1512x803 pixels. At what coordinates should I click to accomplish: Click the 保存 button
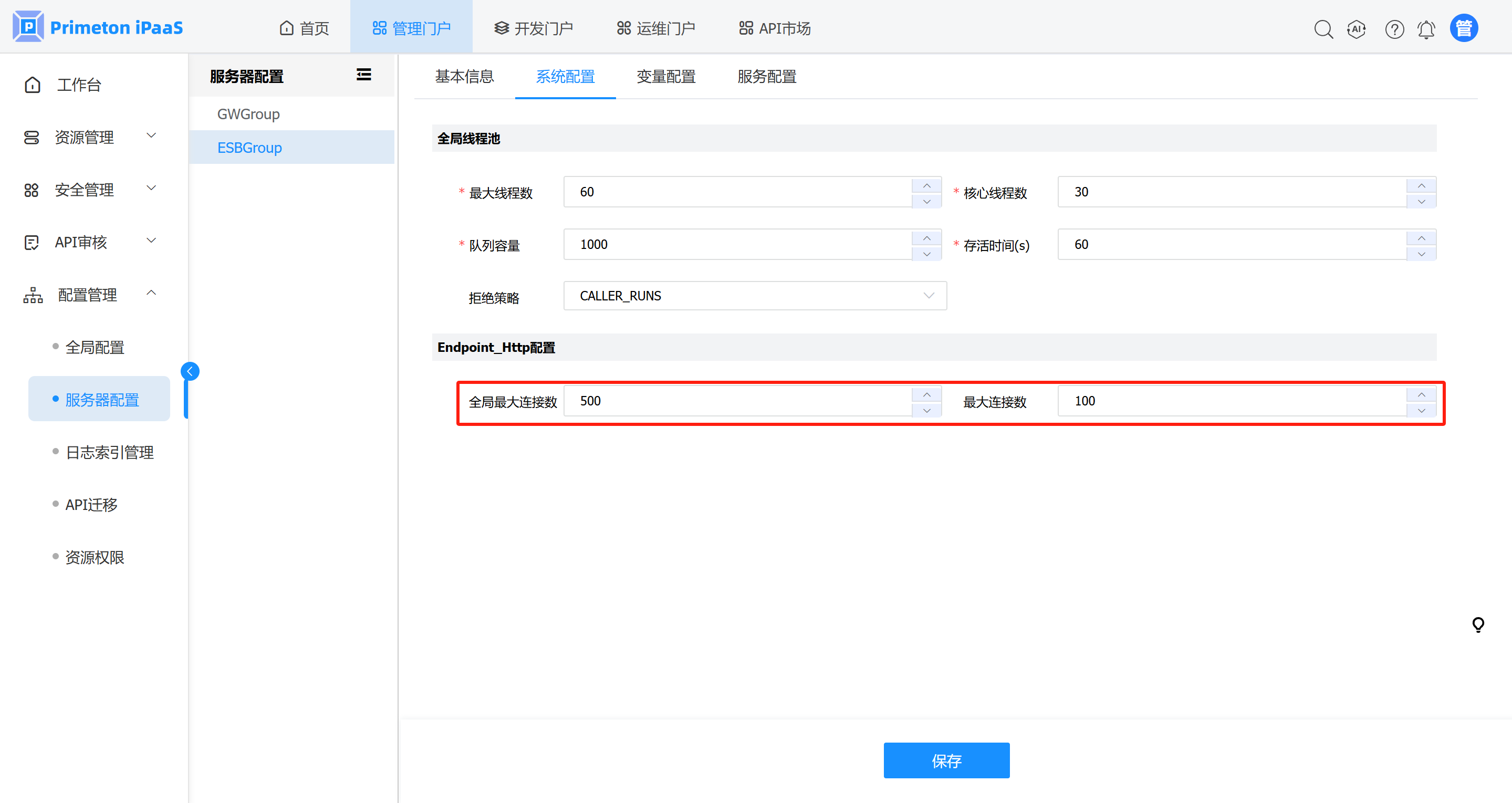[x=946, y=760]
